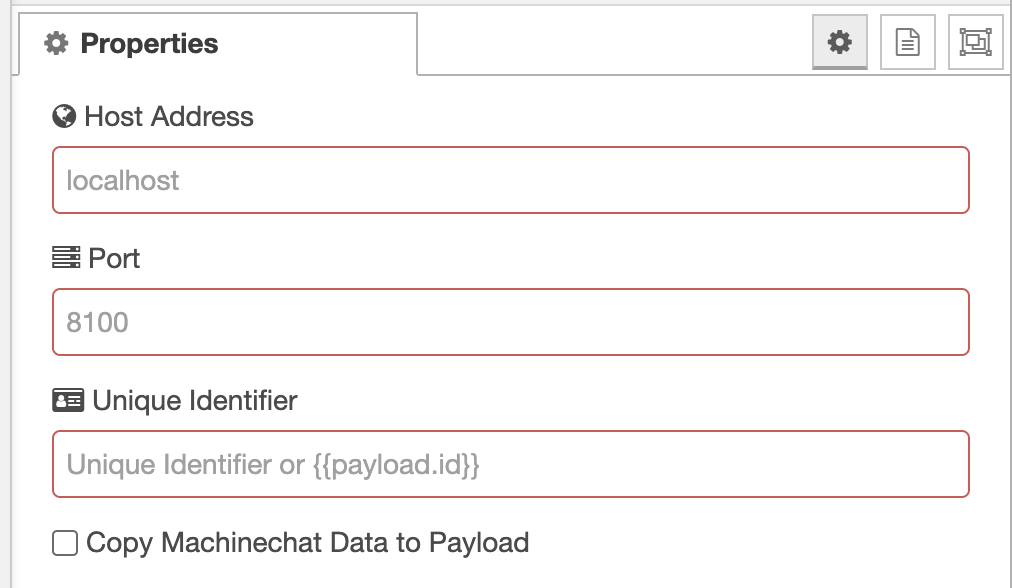Click the Unique Identifier label text
This screenshot has height=588, width=1012.
195,401
